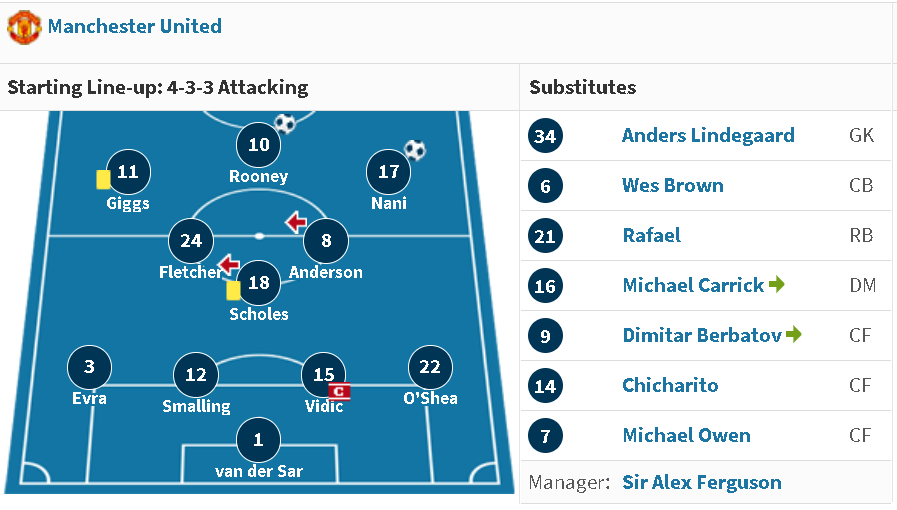This screenshot has height=510, width=897.
Task: Click the red substitution arrow above Anderson
Action: pos(296,222)
